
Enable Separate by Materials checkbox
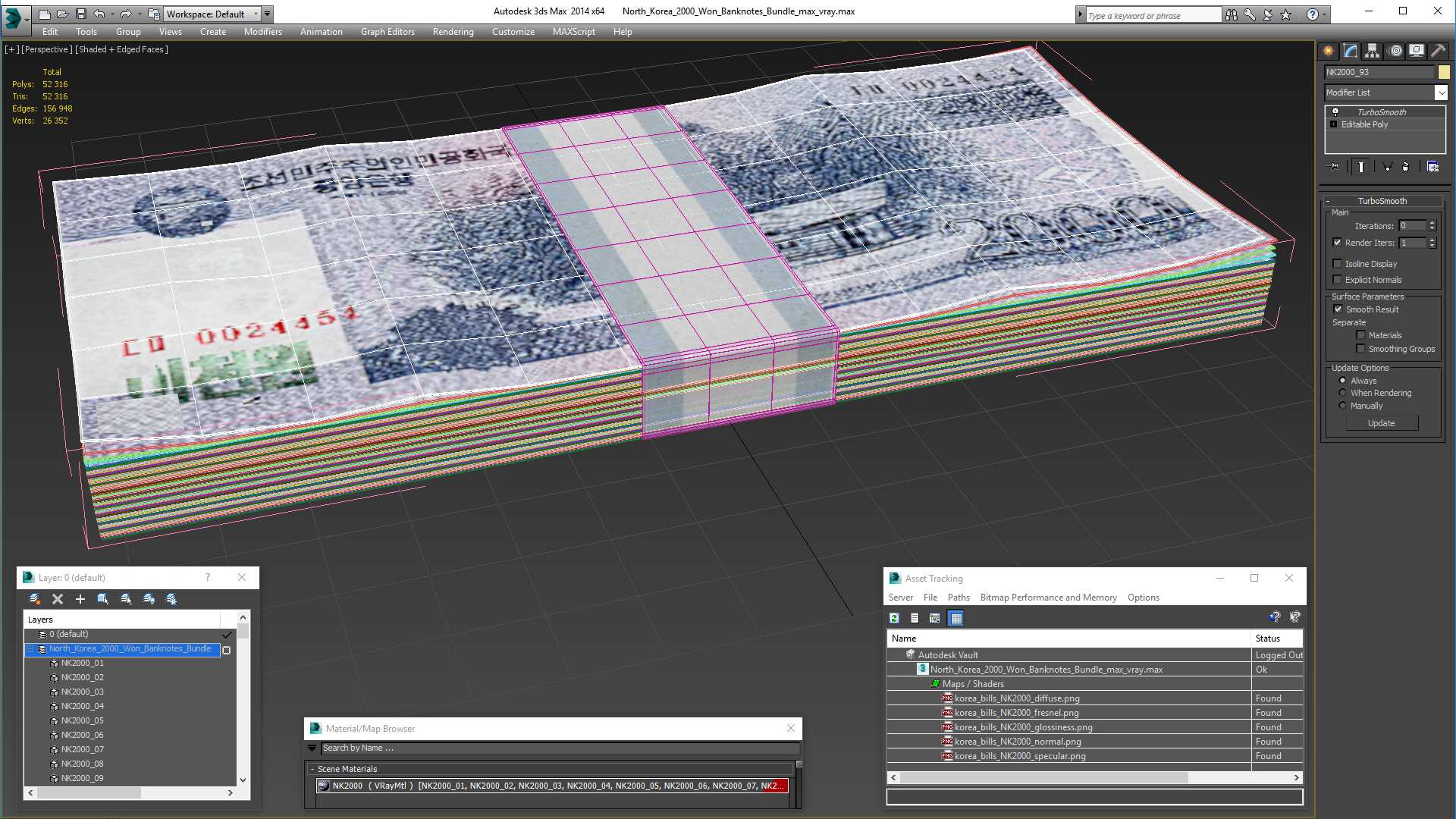1360,335
